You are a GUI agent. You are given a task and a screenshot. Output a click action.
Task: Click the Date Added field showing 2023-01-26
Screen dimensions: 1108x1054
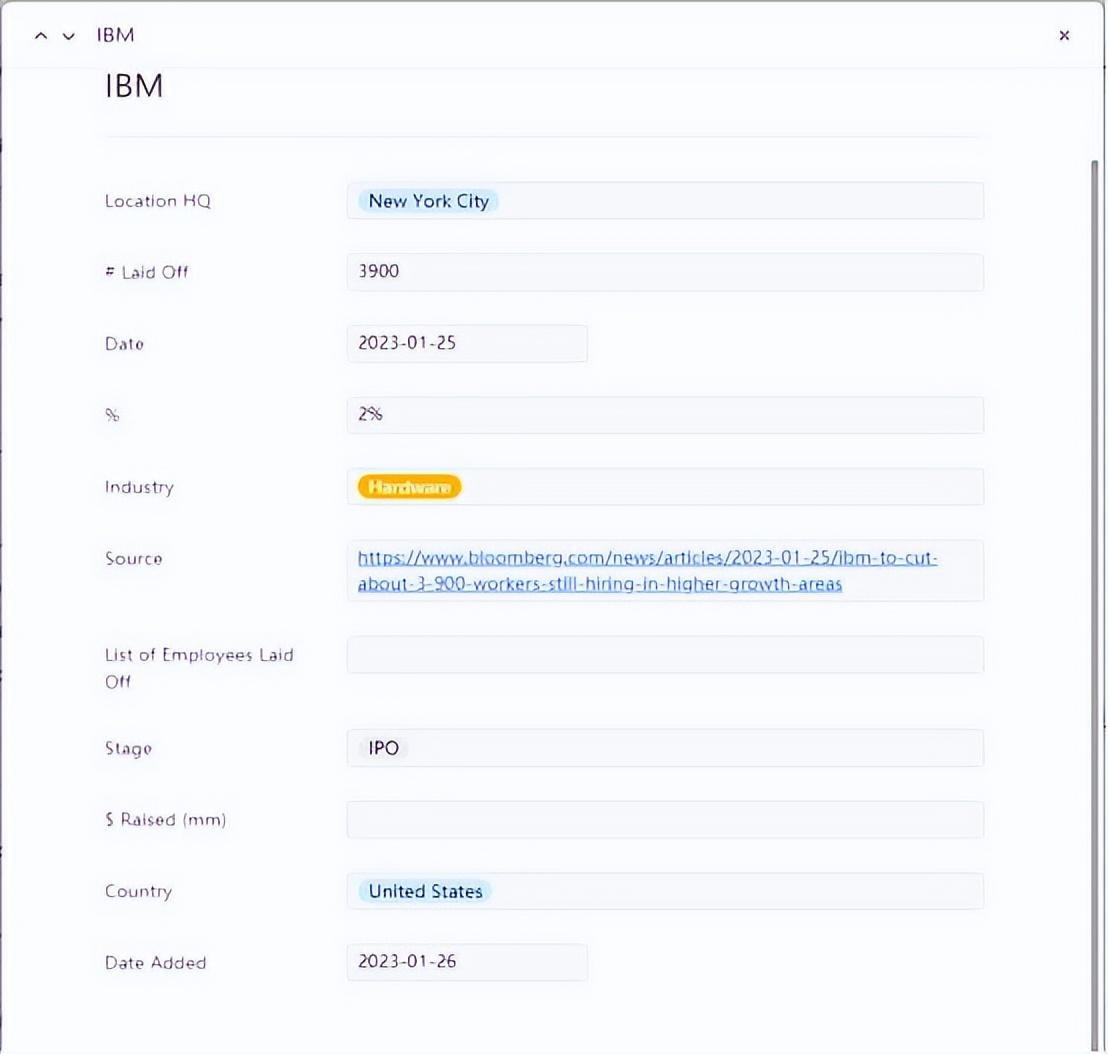pyautogui.click(x=466, y=963)
